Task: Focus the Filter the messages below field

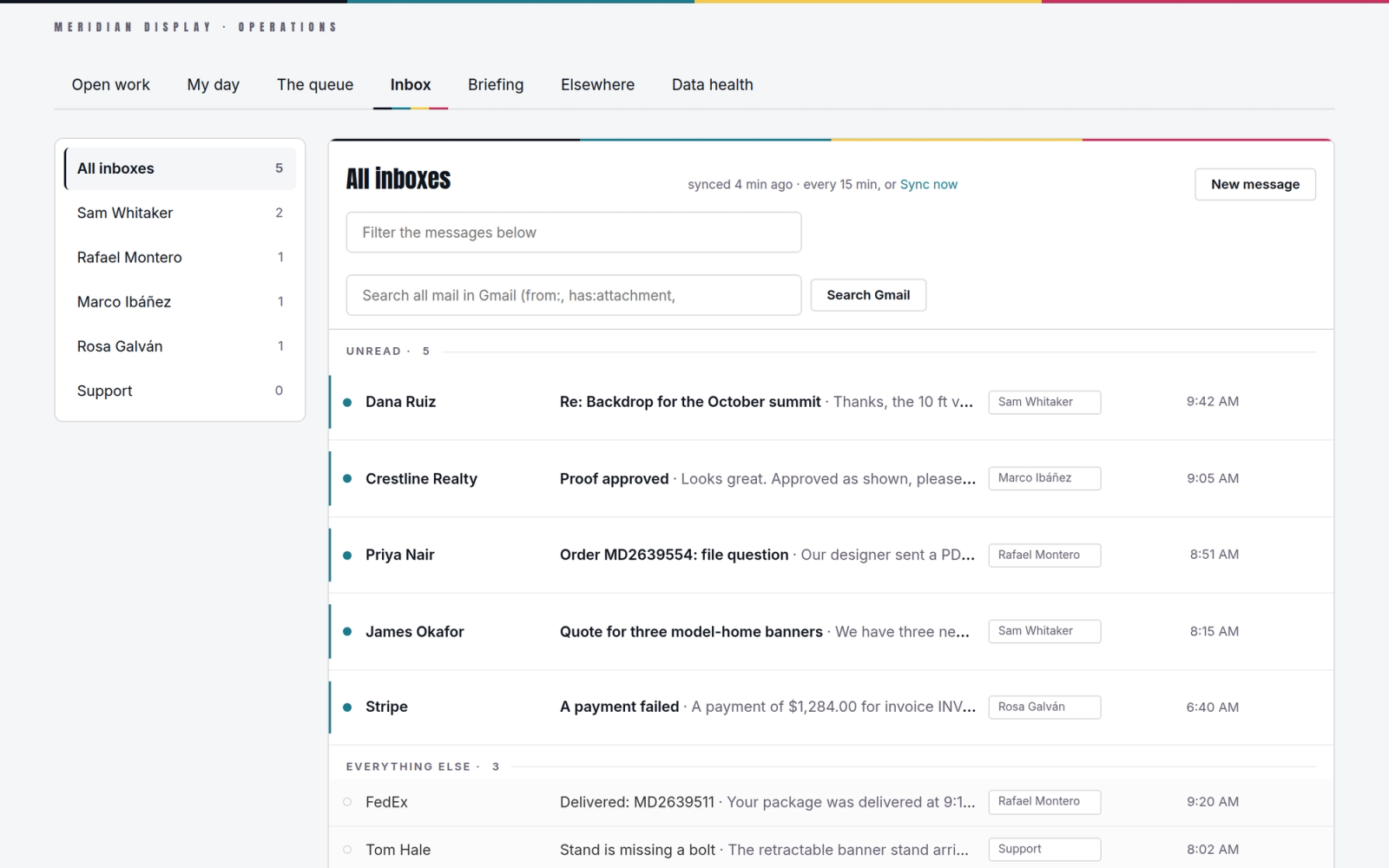Action: [x=574, y=233]
